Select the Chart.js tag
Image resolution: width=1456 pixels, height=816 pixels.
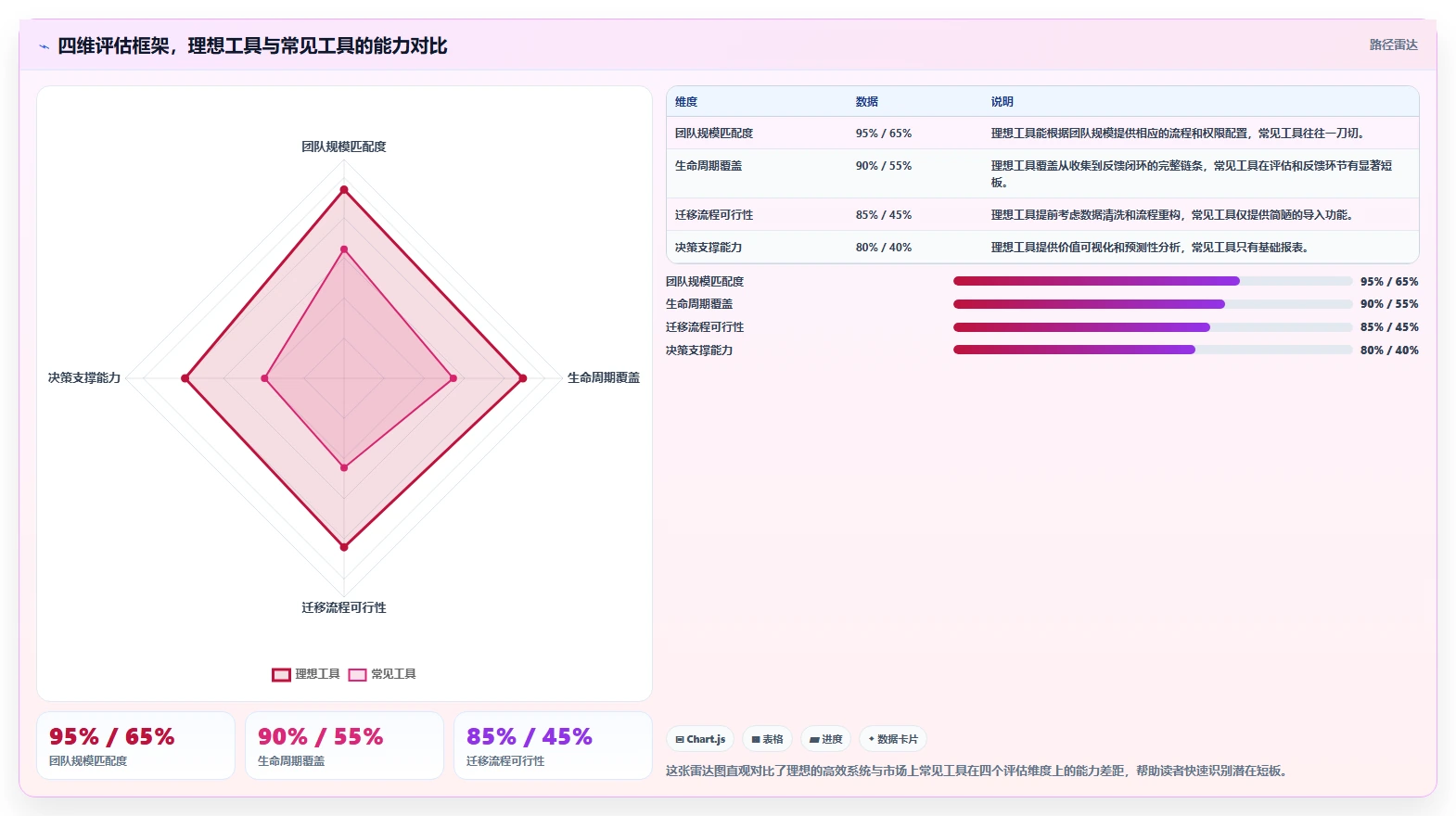(700, 739)
